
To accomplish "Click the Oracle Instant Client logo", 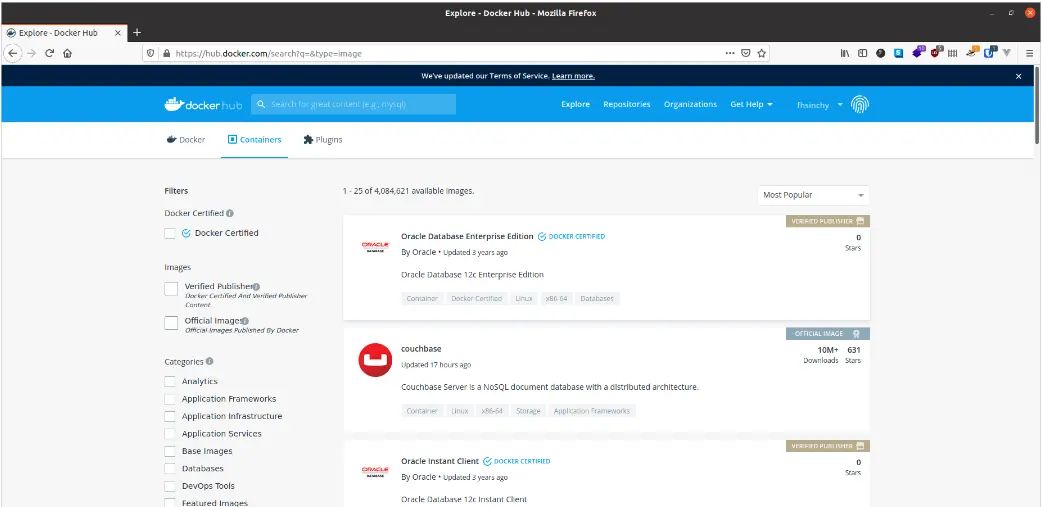I will (375, 472).
